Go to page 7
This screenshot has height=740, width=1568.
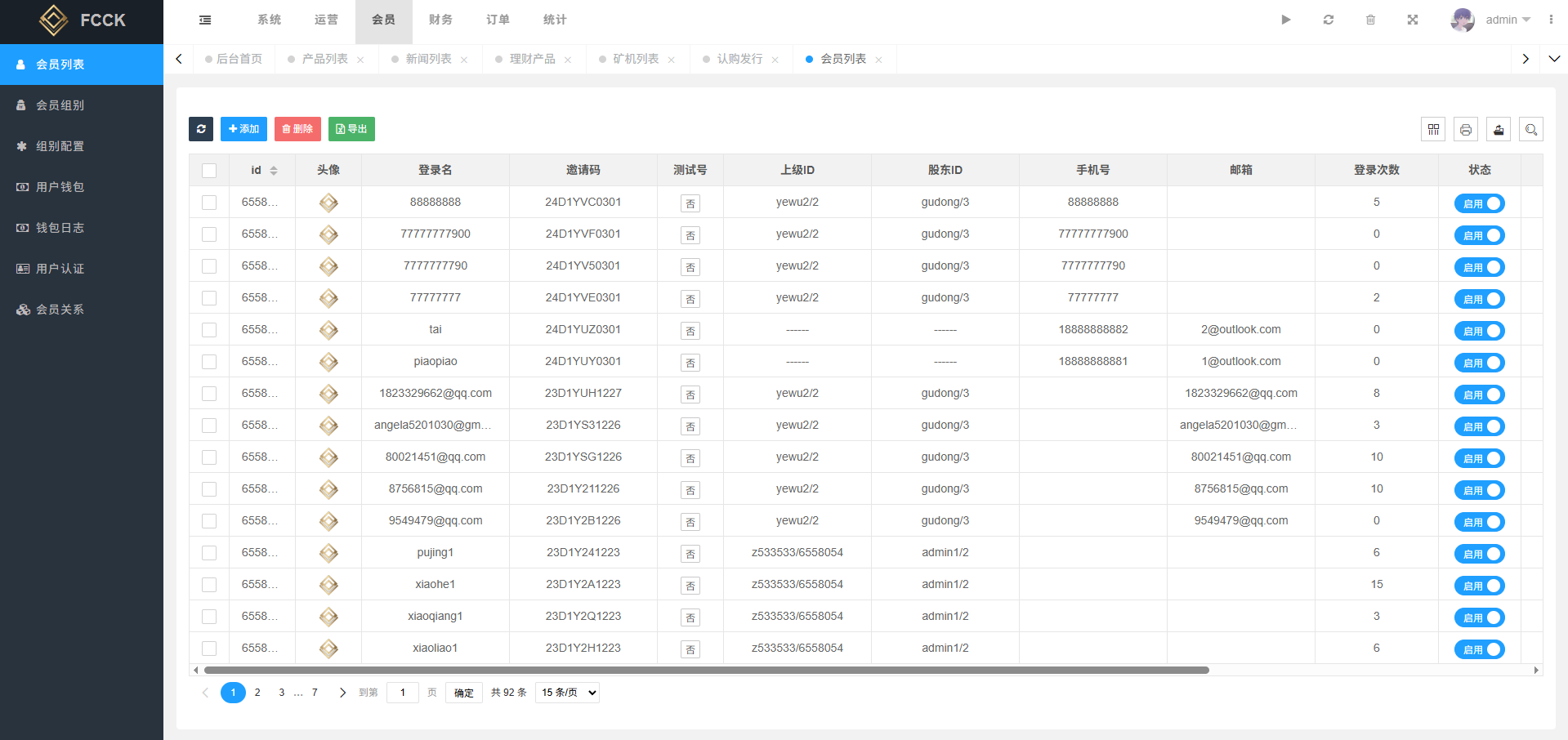[315, 693]
